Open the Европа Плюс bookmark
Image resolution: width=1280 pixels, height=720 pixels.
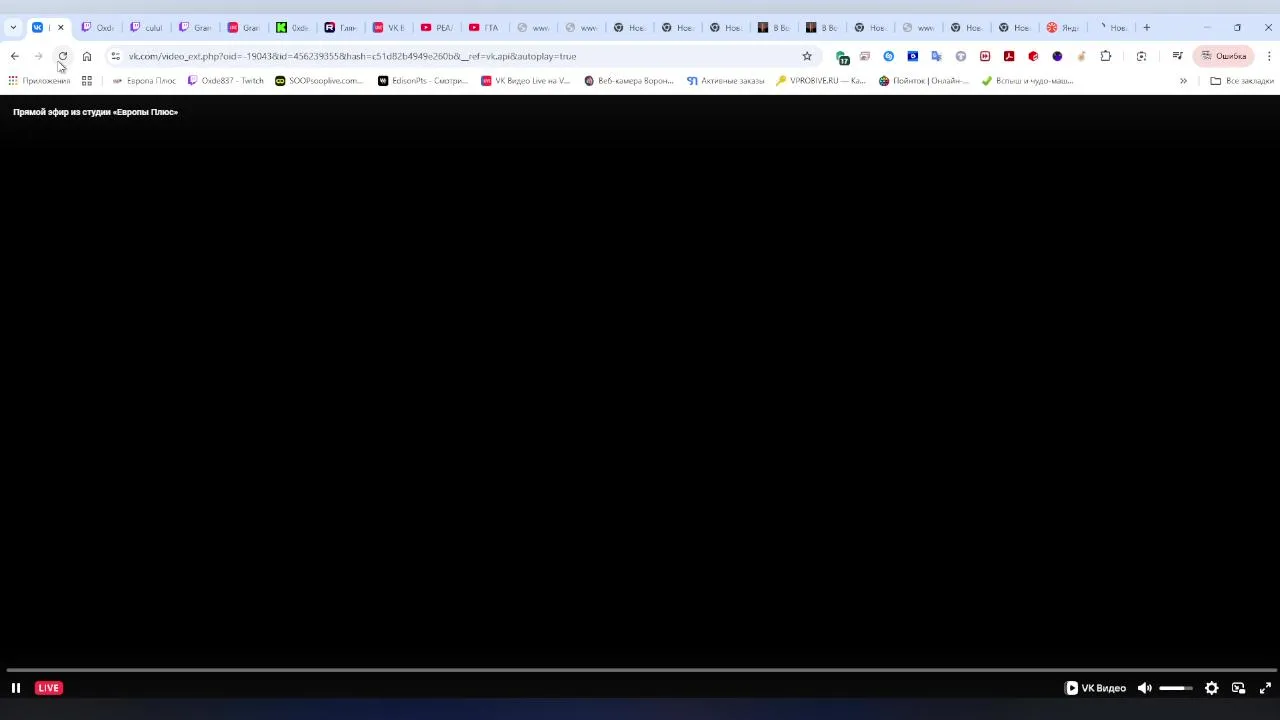click(144, 81)
